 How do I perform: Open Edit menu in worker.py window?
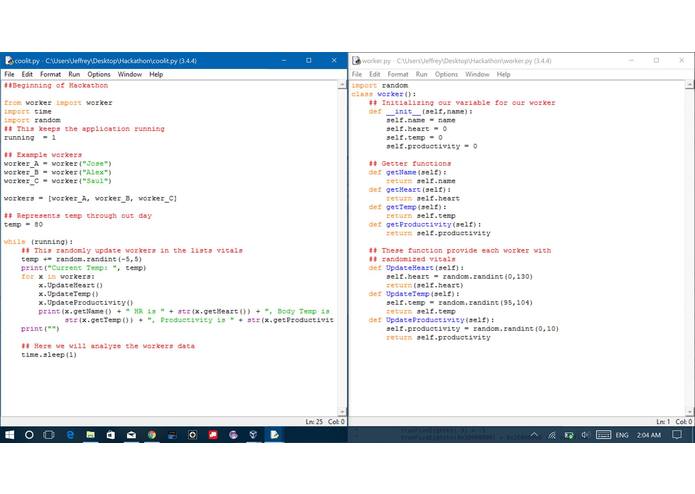click(375, 74)
